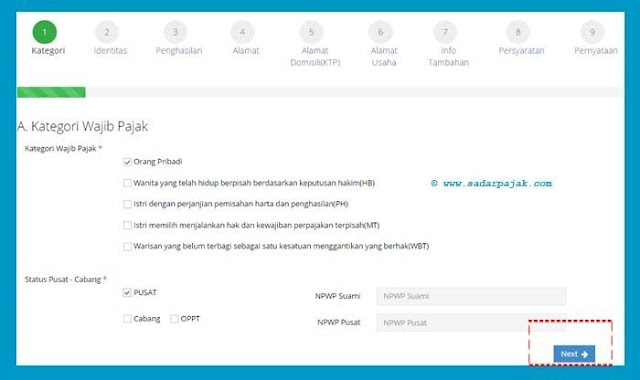Select step 5 Alamat Domisili(KTP) circle

point(311,32)
